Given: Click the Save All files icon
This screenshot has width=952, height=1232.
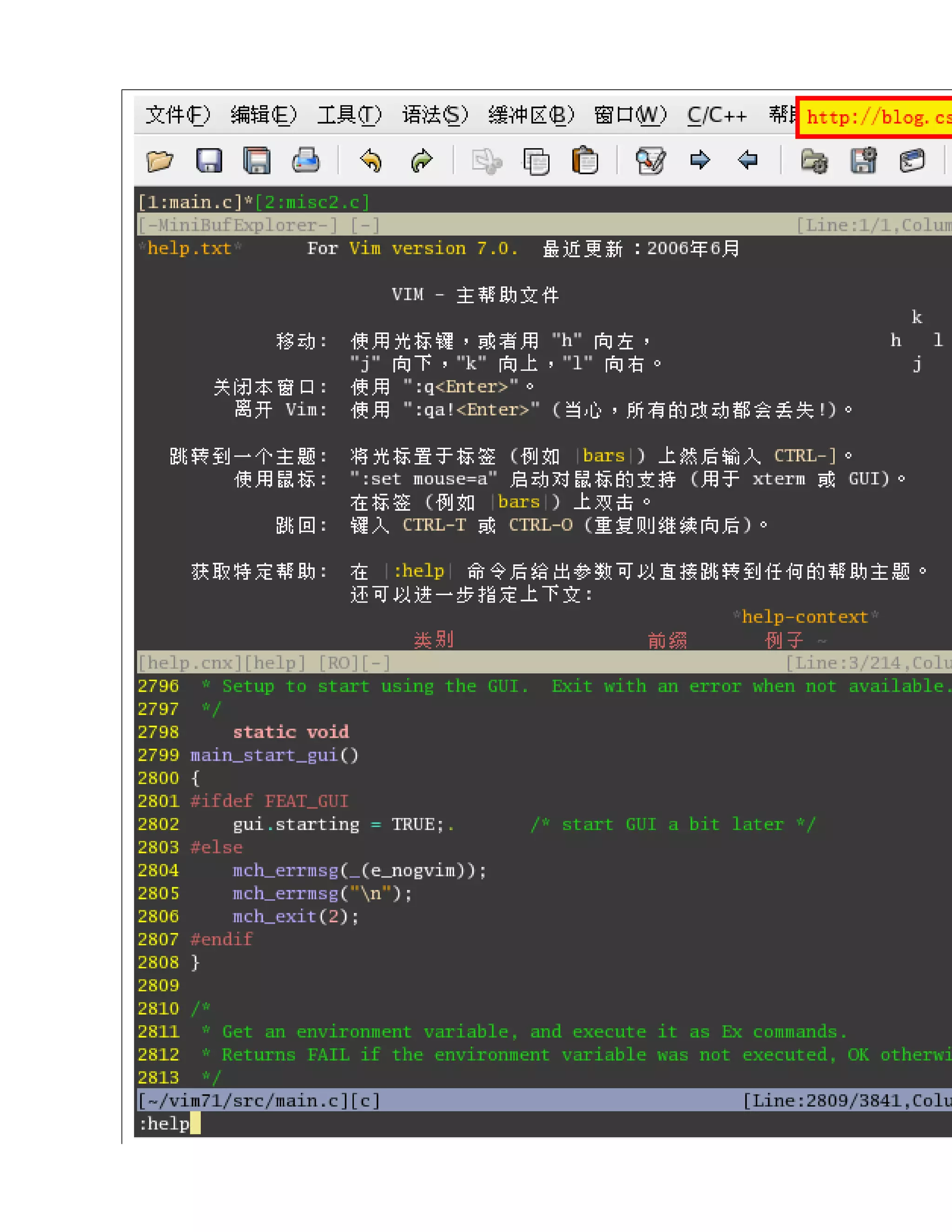Looking at the screenshot, I should click(x=257, y=161).
